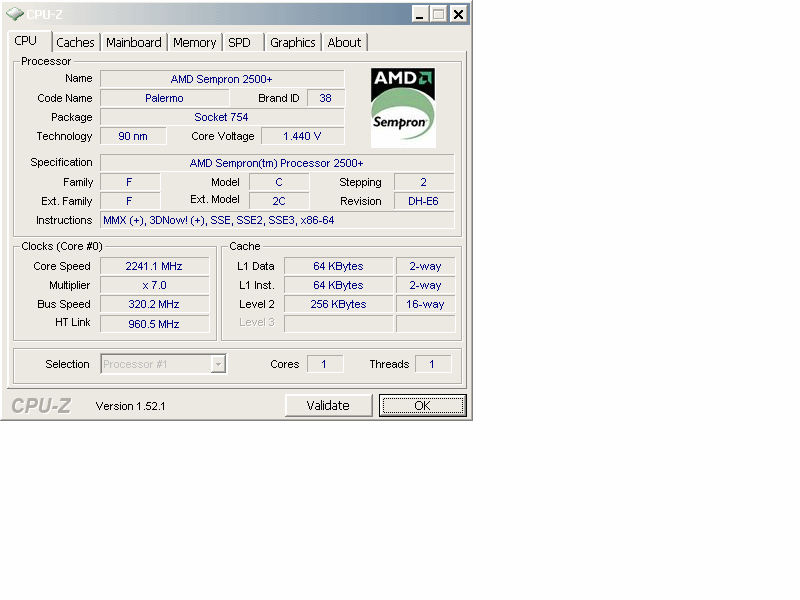This screenshot has height=600, width=800.
Task: Click the Level 2 16-way associativity
Action: pos(426,304)
